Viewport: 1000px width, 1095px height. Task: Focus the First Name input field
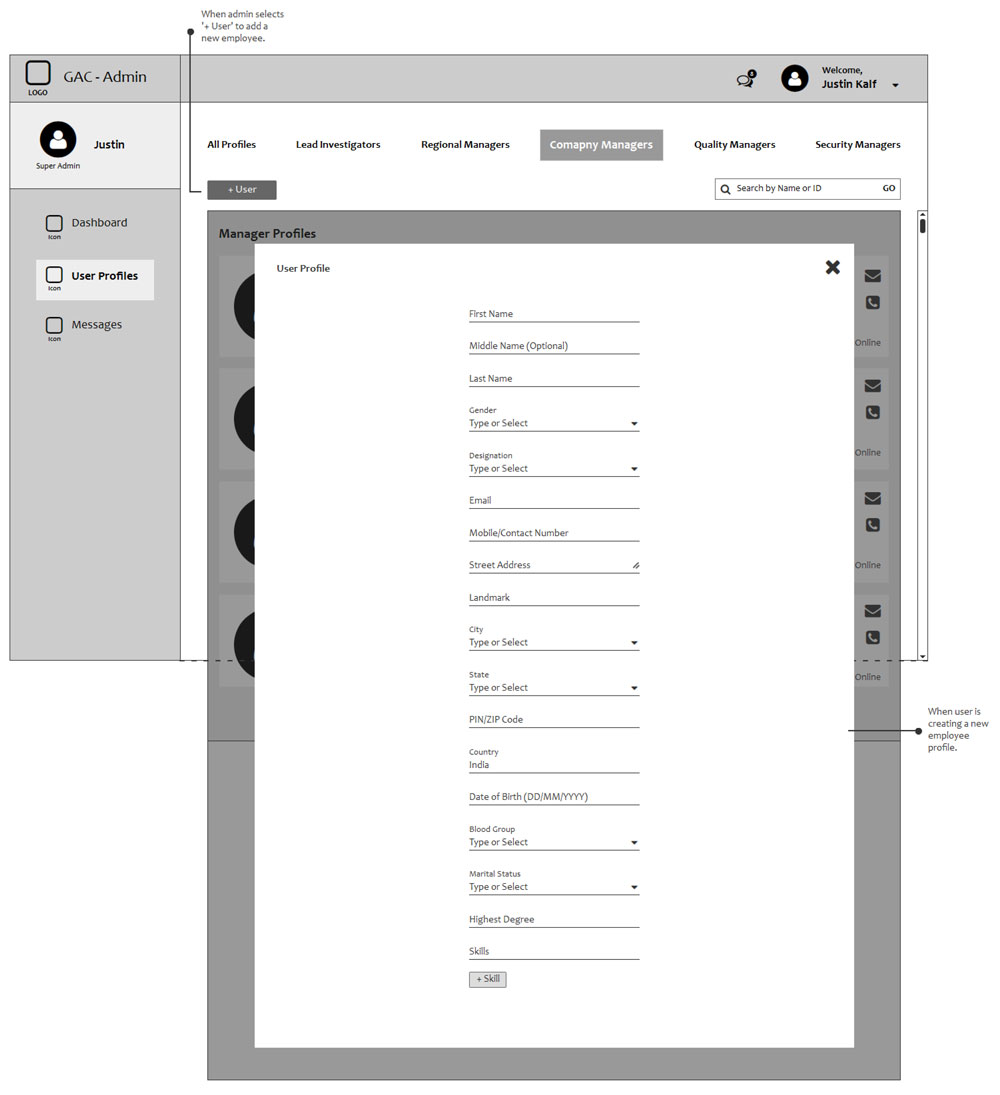(553, 314)
